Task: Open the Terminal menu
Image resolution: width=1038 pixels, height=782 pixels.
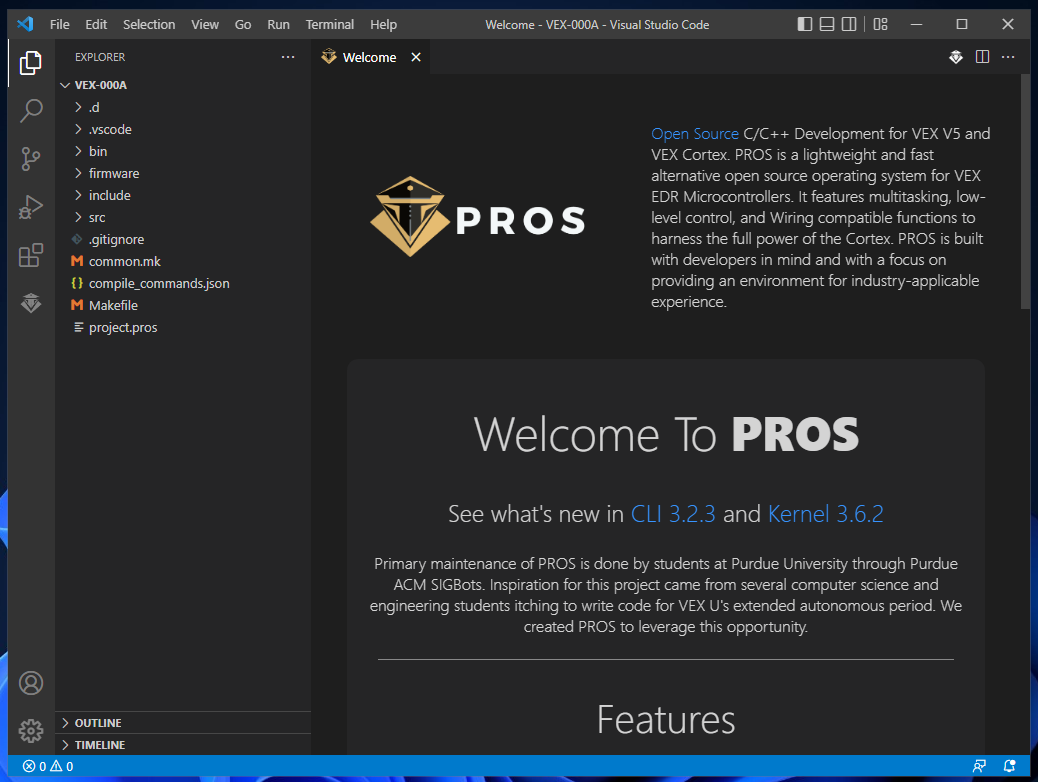Action: [x=330, y=24]
